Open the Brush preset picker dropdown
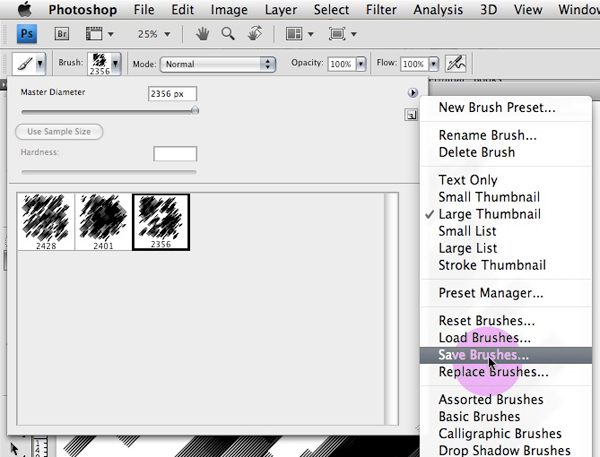This screenshot has width=600, height=457. [x=115, y=64]
